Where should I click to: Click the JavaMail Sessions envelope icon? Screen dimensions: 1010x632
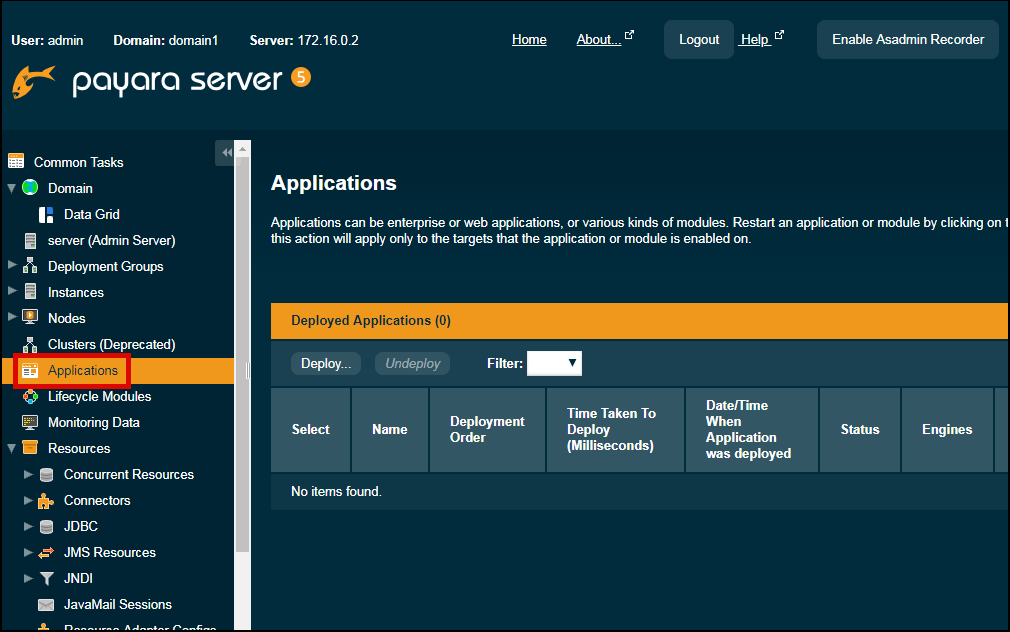click(46, 604)
